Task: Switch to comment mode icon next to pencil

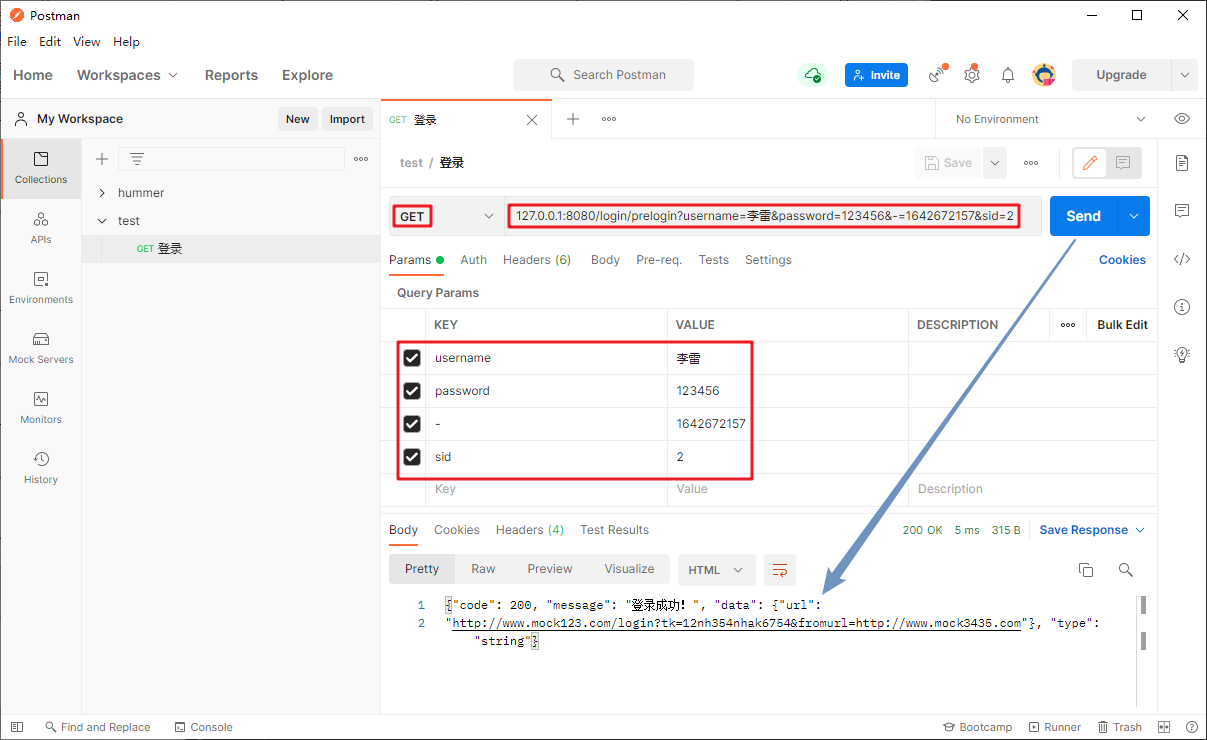Action: click(x=1123, y=163)
